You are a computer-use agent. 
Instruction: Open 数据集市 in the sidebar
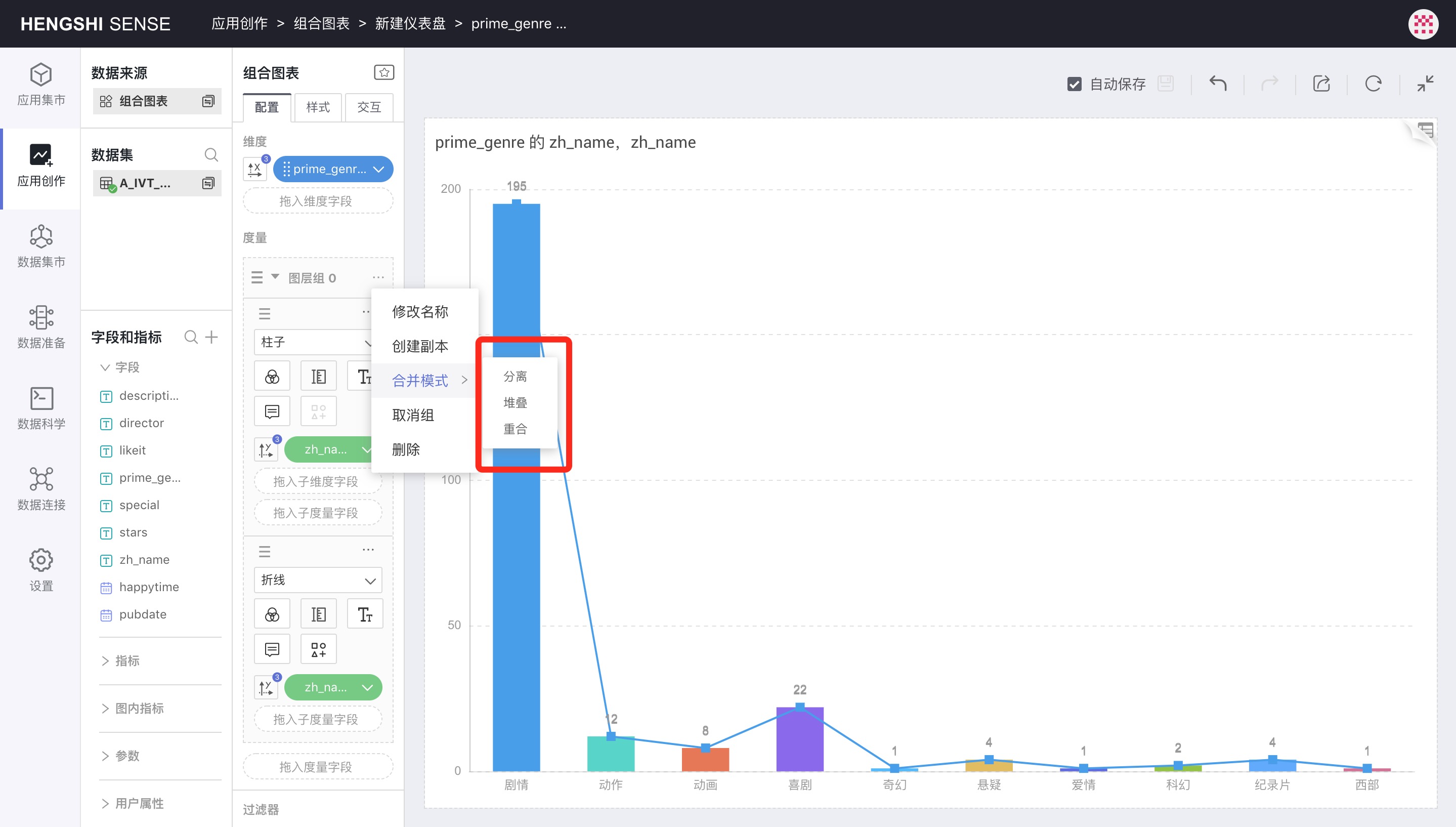coord(41,246)
